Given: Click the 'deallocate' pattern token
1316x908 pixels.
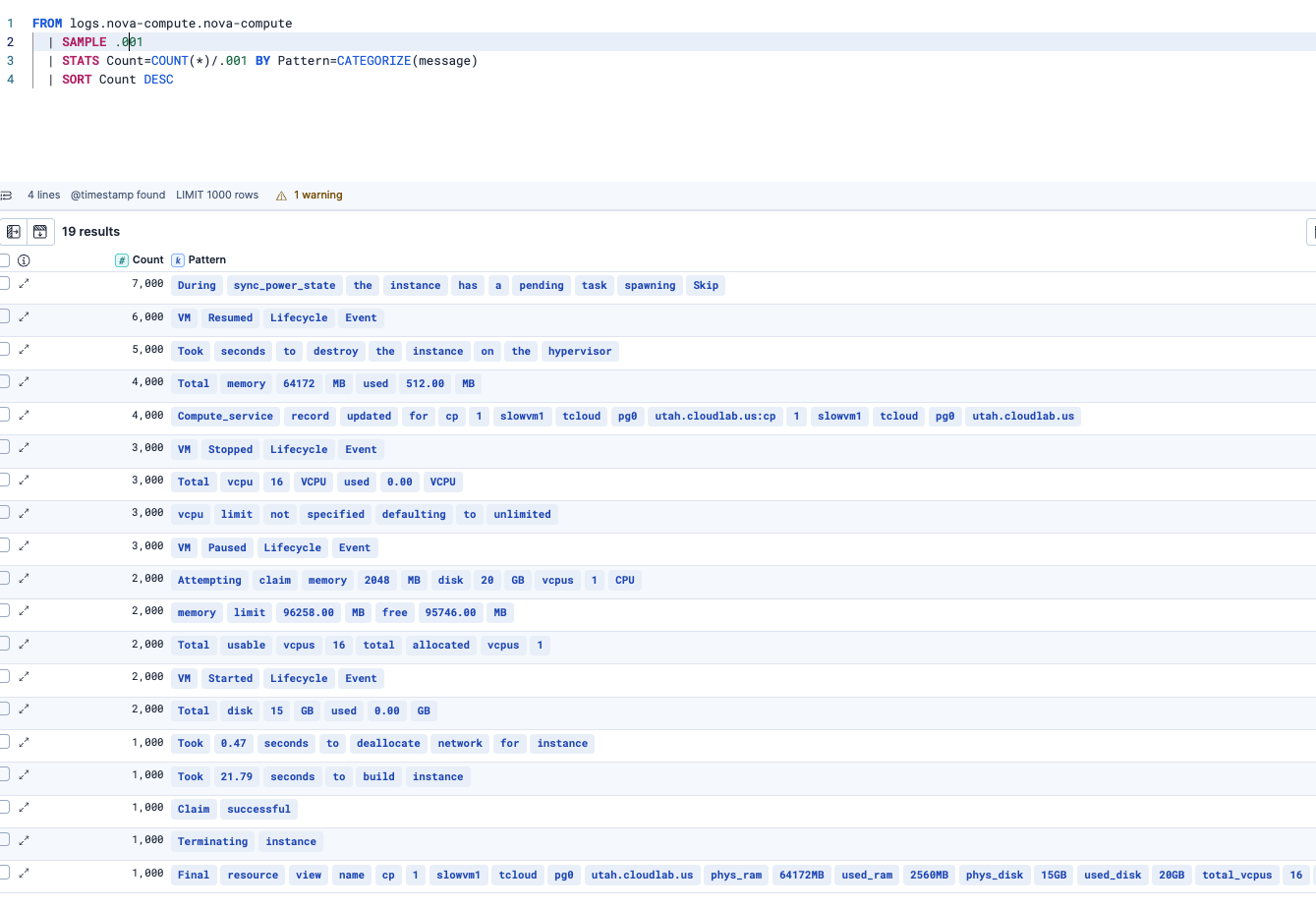Looking at the screenshot, I should click(388, 744).
